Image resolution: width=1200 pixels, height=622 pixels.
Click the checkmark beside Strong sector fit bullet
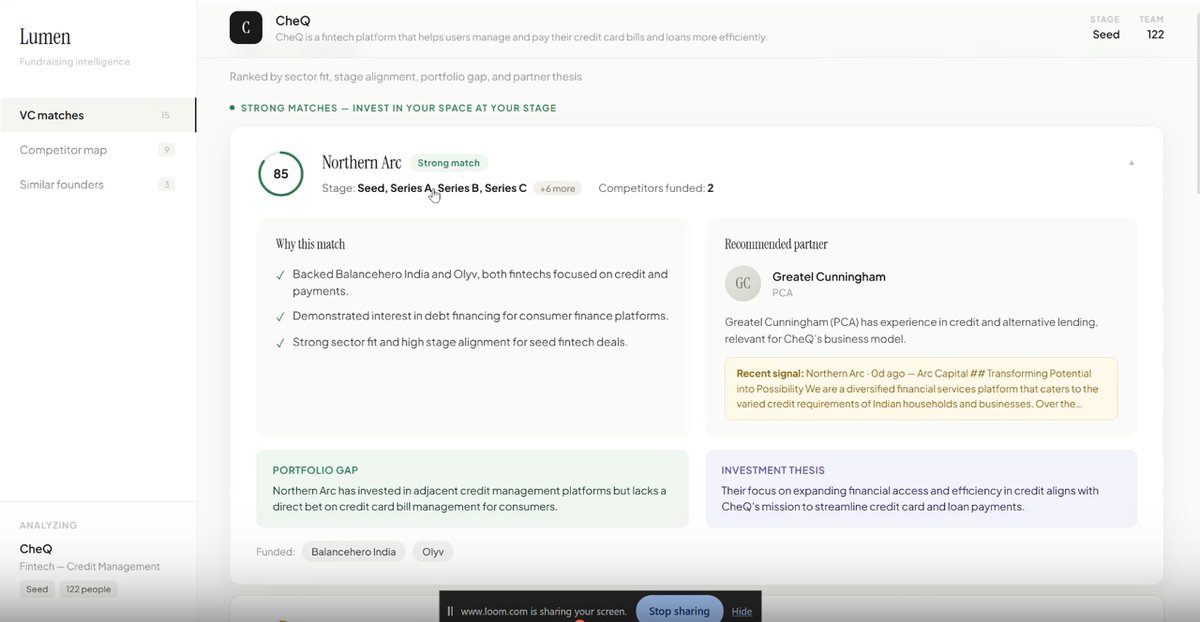(281, 343)
